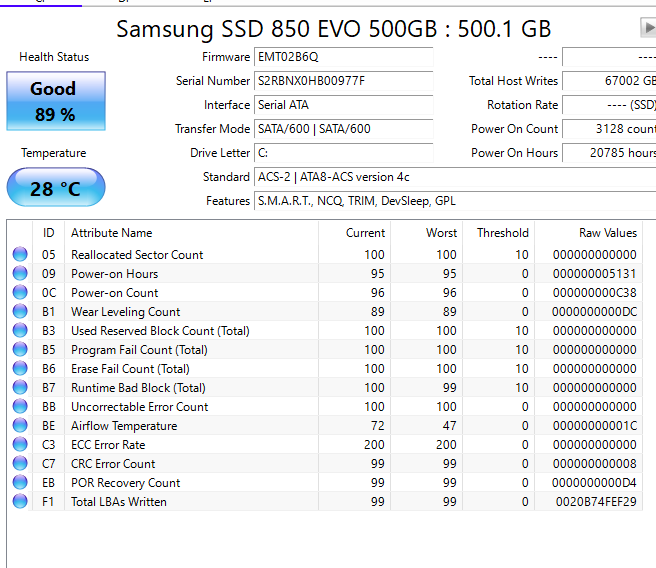656x568 pixels.
Task: Click the 28 °C temperature indicator
Action: 56,187
